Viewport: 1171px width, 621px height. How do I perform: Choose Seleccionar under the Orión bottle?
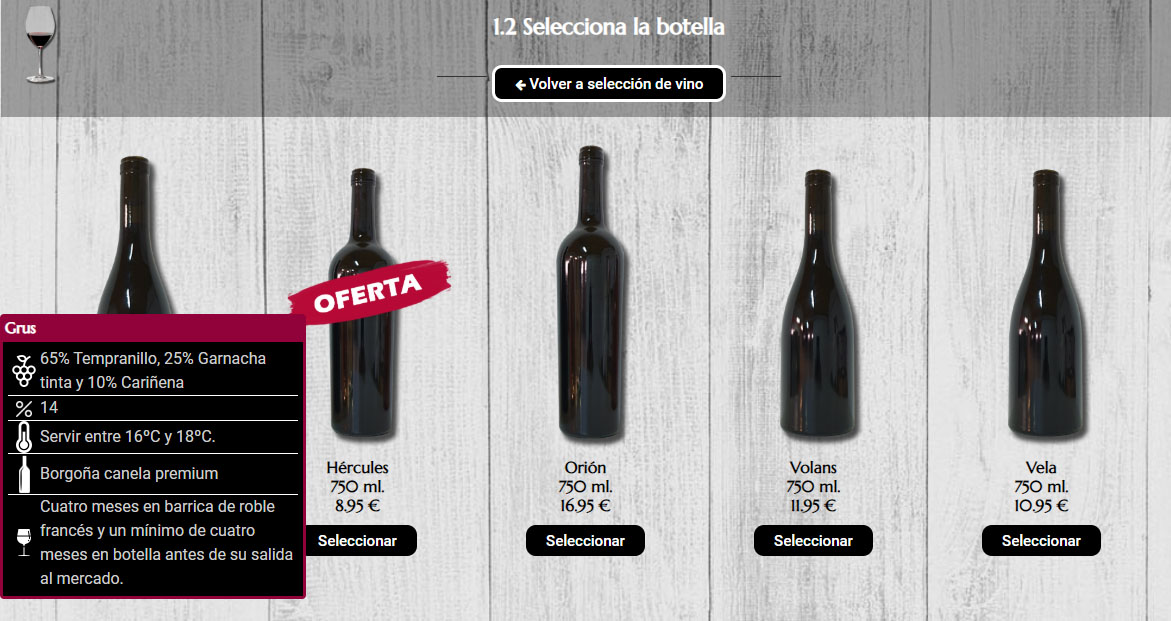click(585, 540)
